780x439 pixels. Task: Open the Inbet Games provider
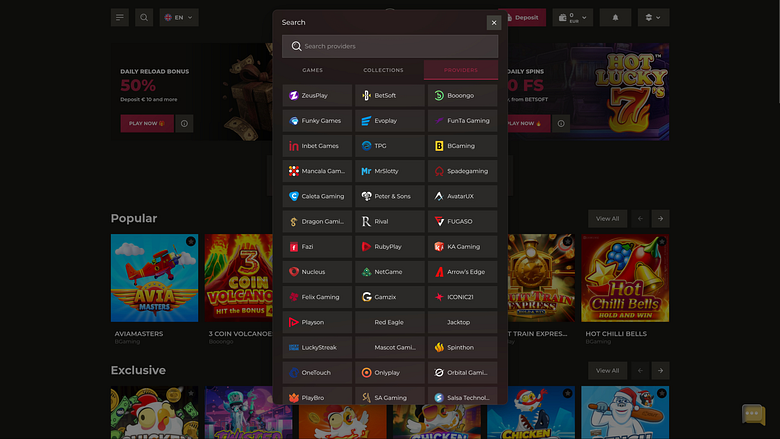click(x=317, y=146)
